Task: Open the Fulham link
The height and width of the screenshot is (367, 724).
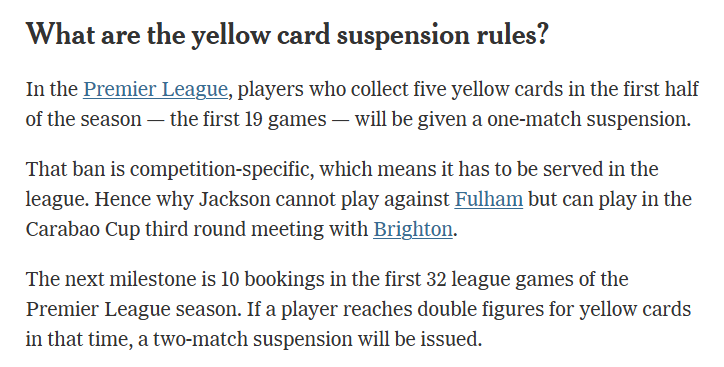Action: pos(489,199)
